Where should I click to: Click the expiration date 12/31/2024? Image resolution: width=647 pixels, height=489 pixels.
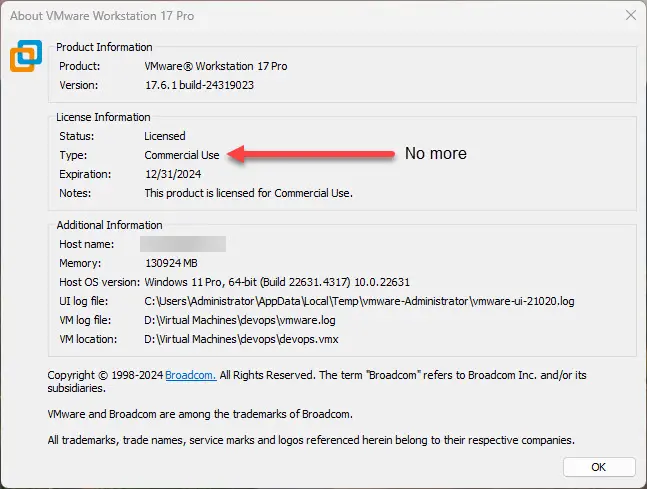173,174
